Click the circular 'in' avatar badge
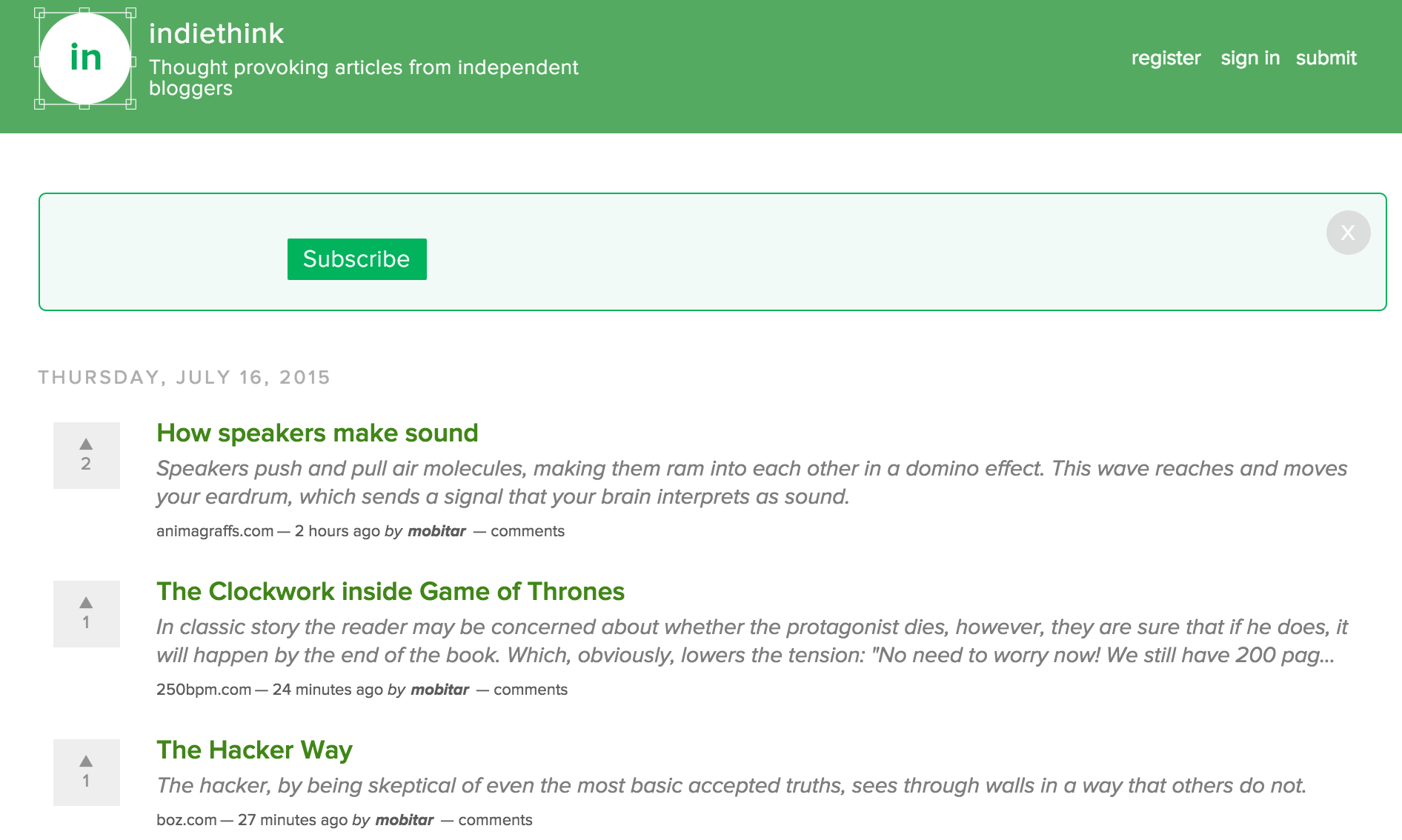This screenshot has width=1402, height=840. (85, 59)
